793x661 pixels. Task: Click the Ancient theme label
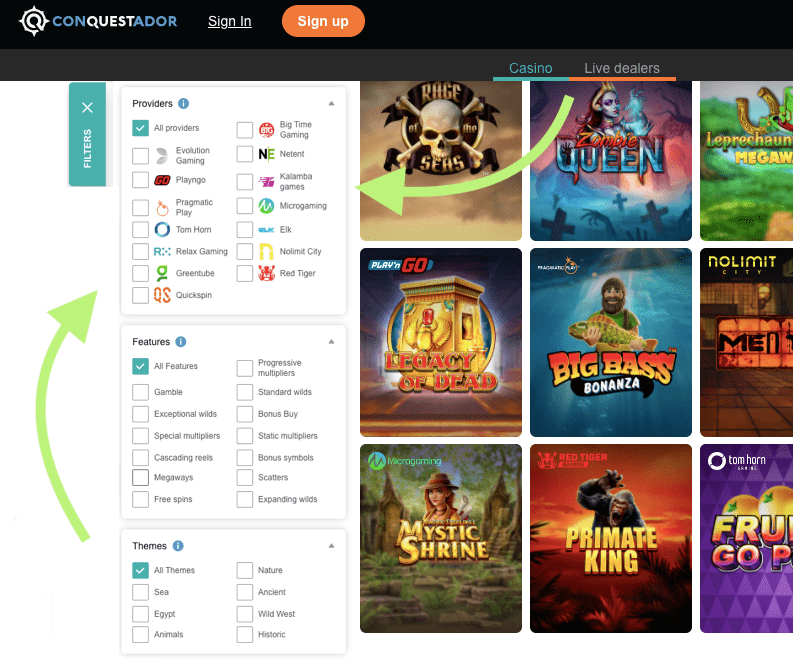[x=272, y=592]
